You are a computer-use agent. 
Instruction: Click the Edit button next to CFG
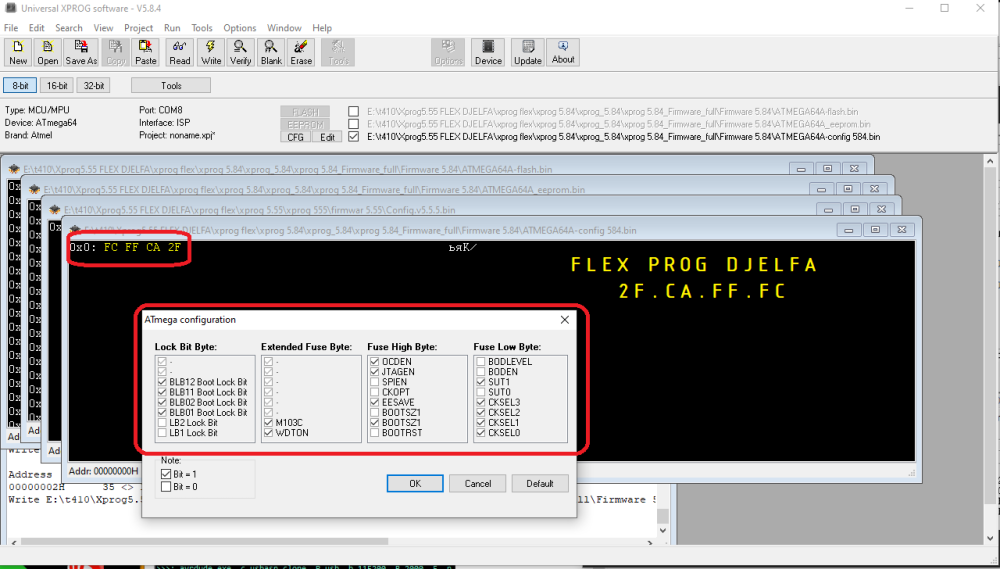[327, 137]
